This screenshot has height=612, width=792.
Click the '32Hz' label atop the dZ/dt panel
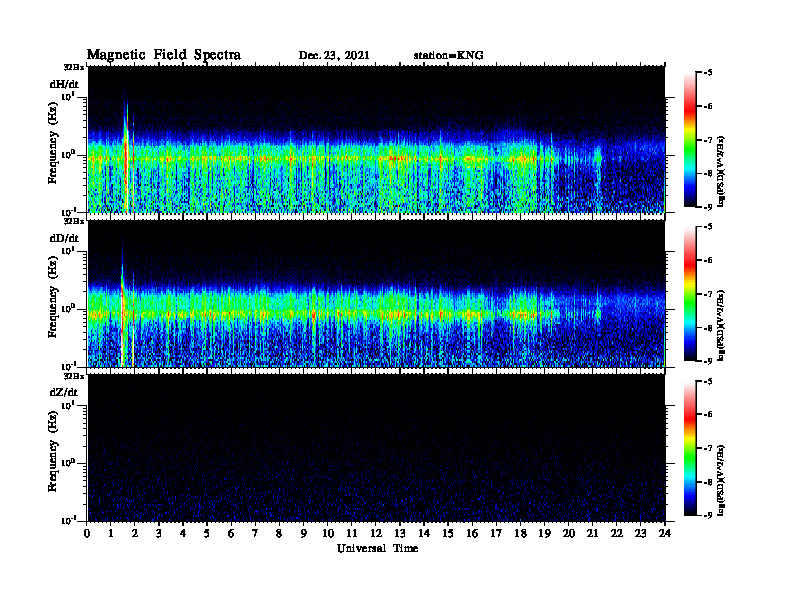(x=74, y=376)
